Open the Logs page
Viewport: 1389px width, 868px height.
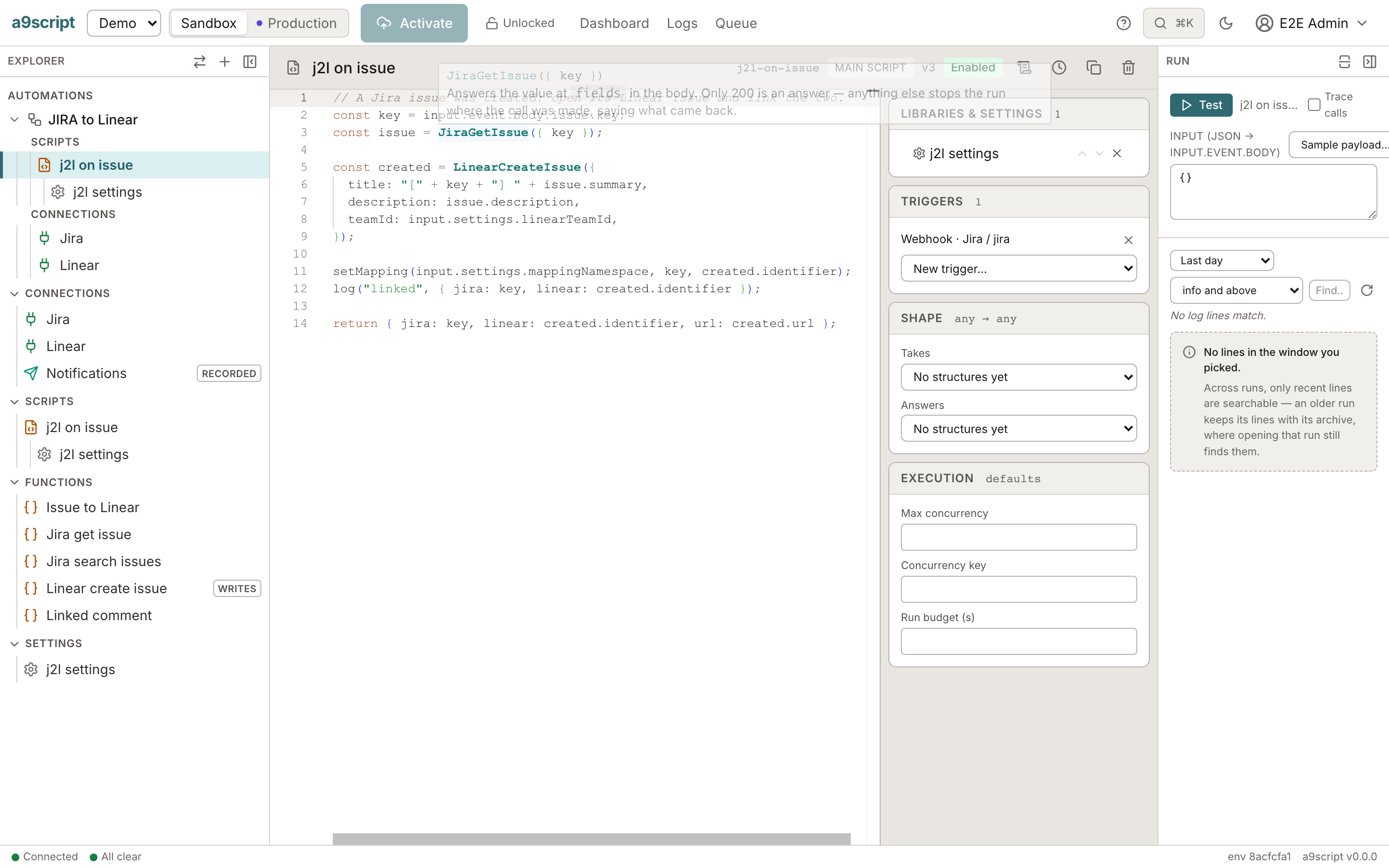682,23
